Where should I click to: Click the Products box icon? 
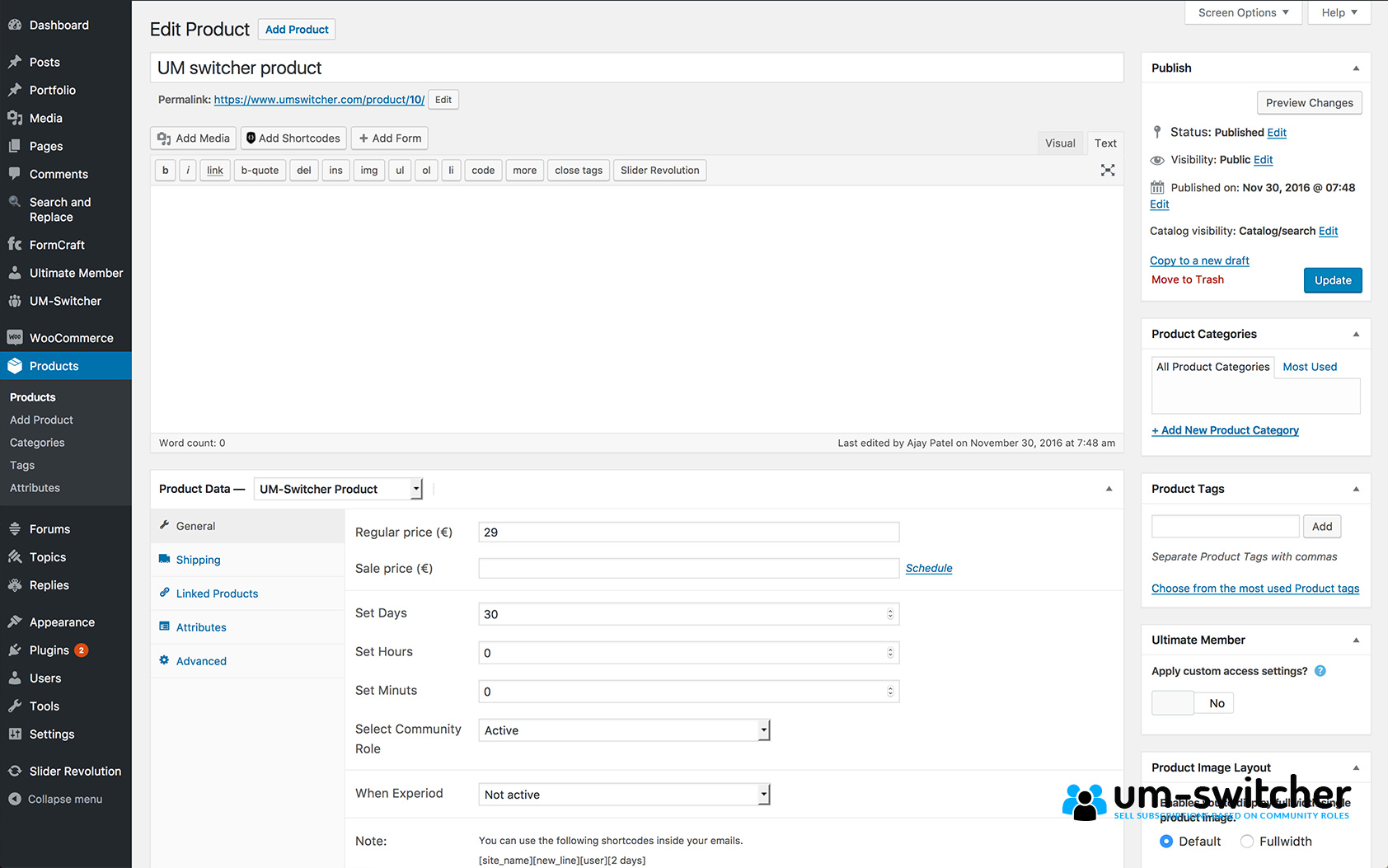pyautogui.click(x=15, y=366)
